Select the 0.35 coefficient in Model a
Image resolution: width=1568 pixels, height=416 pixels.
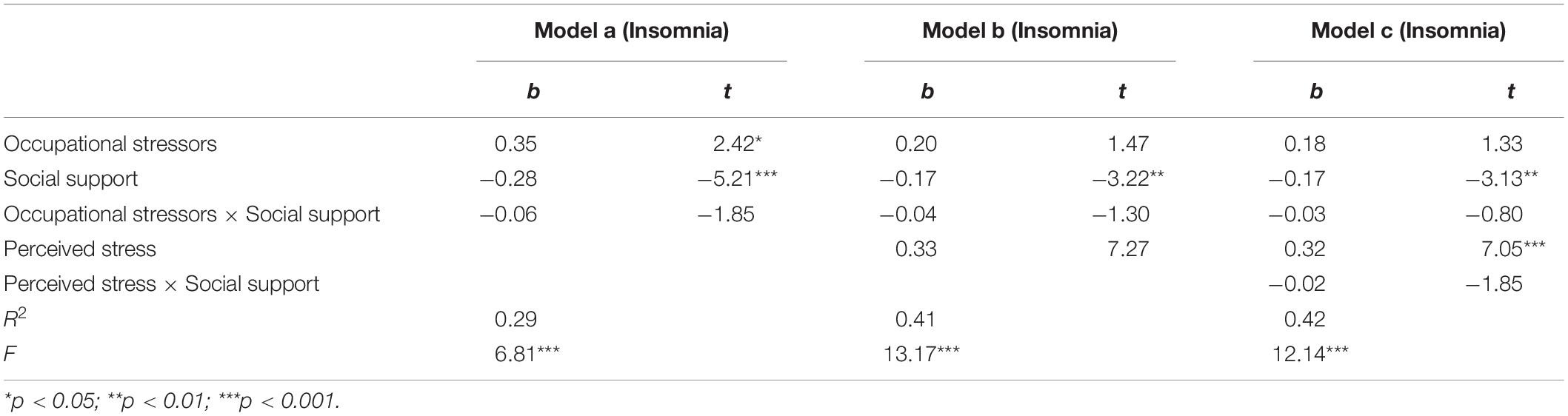[516, 144]
